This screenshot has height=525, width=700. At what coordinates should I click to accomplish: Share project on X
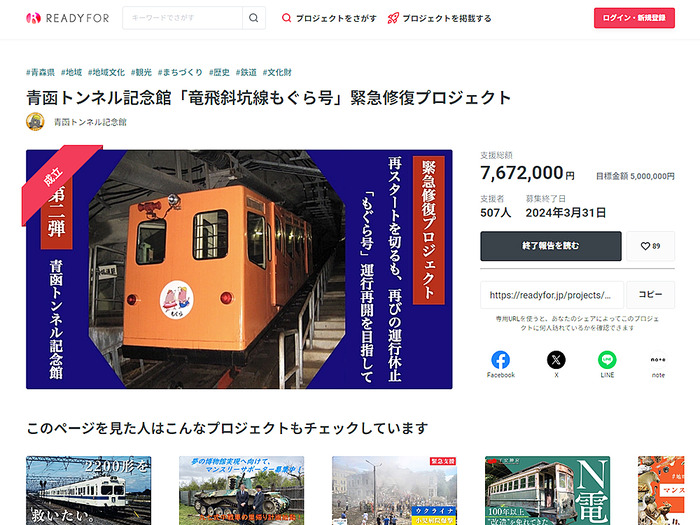pos(556,364)
